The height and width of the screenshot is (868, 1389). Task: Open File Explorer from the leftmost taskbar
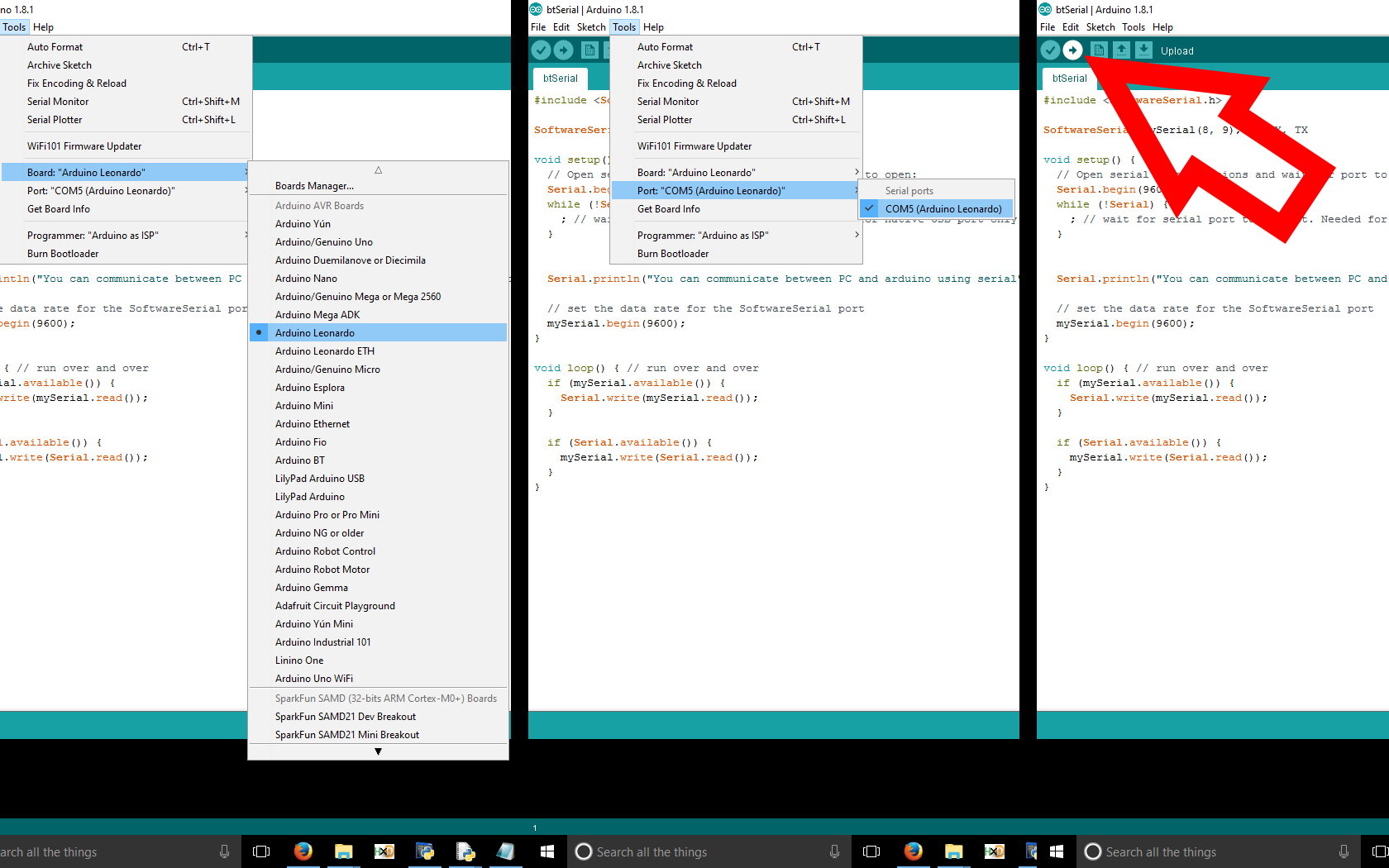click(343, 851)
